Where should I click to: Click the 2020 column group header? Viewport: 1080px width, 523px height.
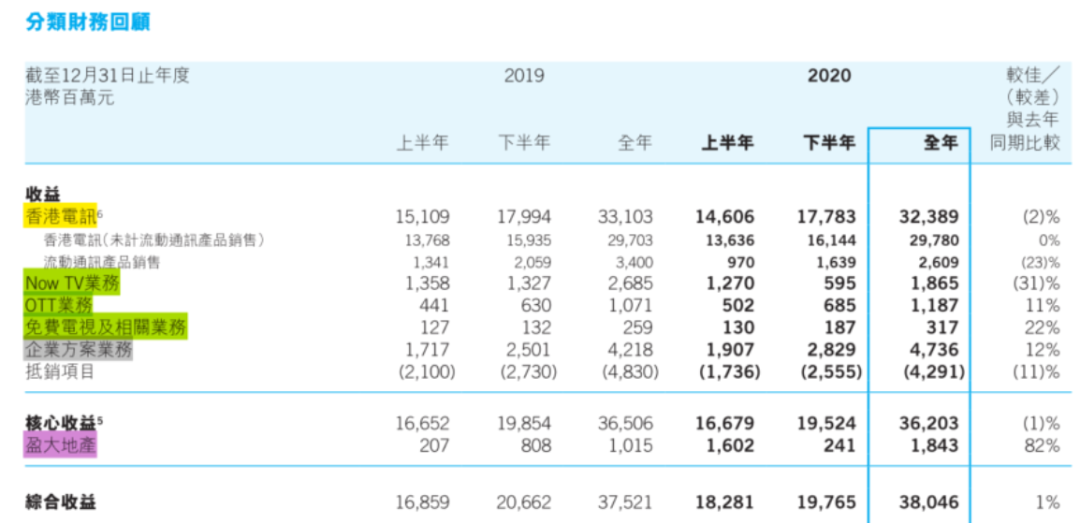click(829, 75)
